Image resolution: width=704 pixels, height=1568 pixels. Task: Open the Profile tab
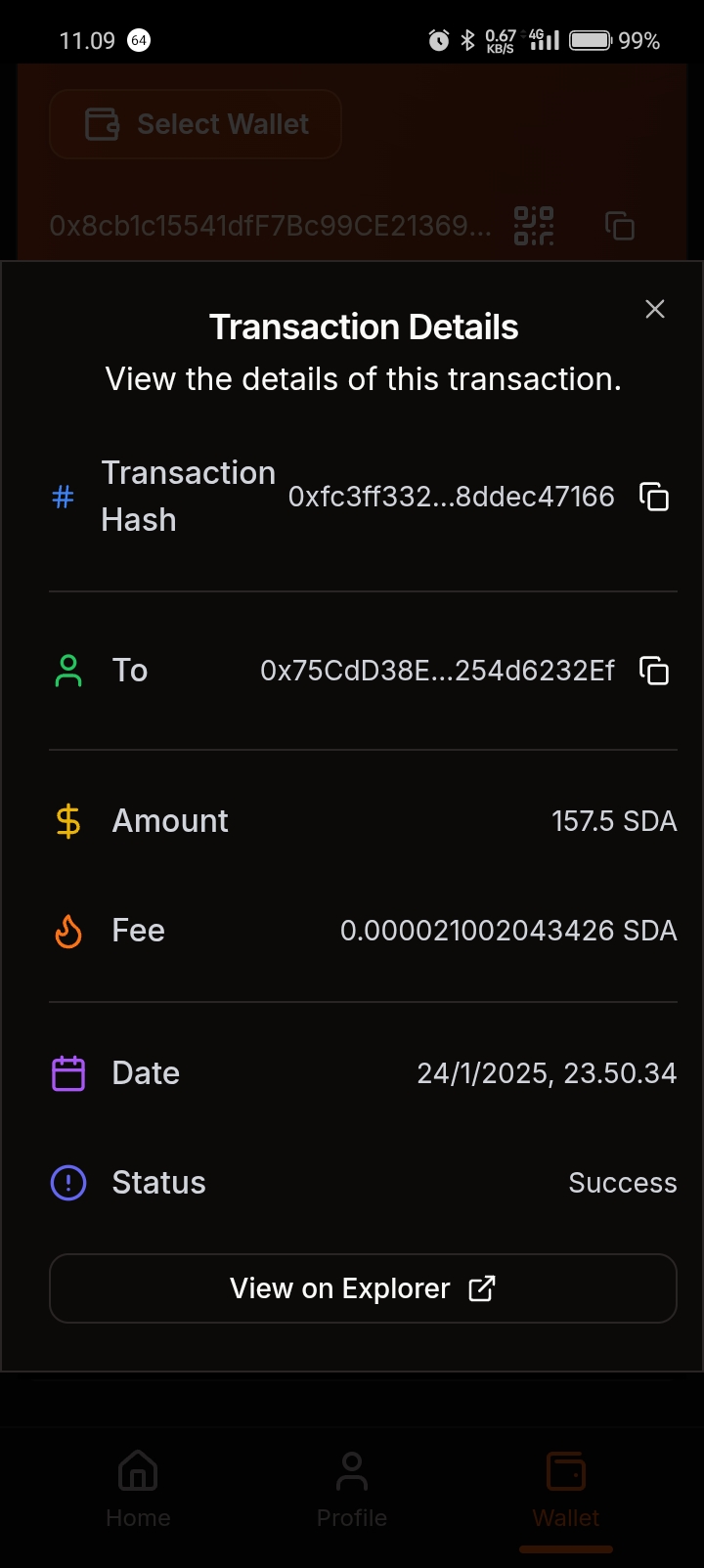(352, 1488)
